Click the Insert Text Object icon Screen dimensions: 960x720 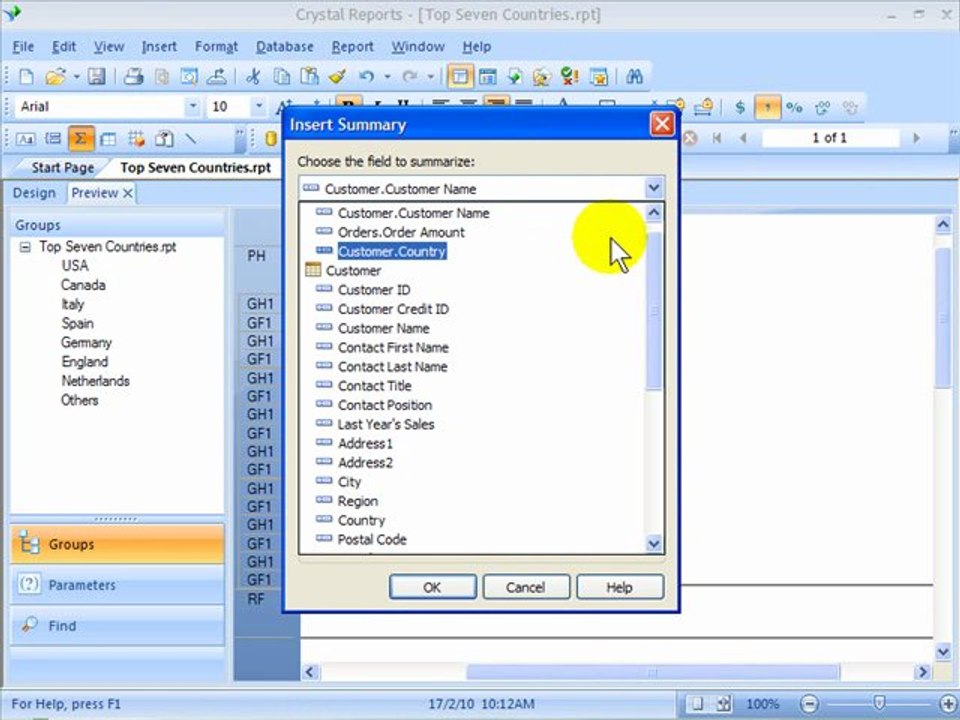[x=25, y=139]
